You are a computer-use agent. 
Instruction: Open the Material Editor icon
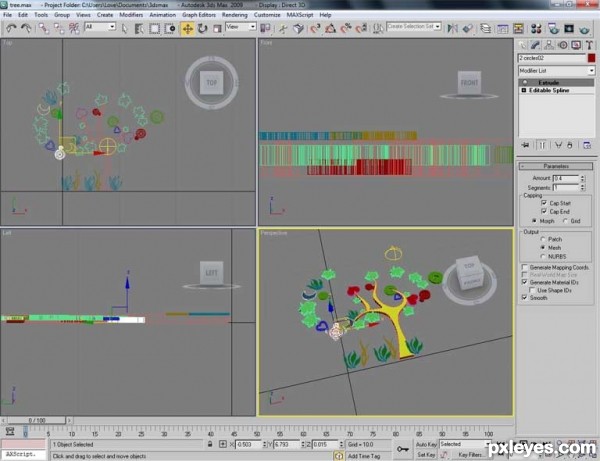(536, 29)
